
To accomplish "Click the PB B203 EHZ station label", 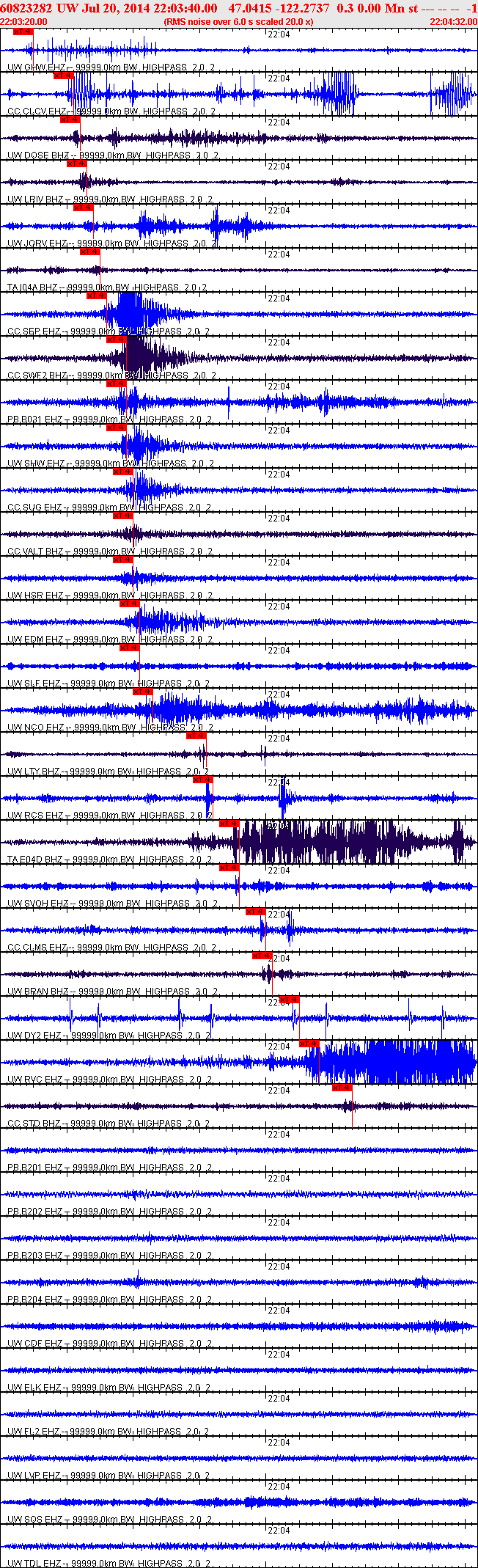I will (35, 1256).
